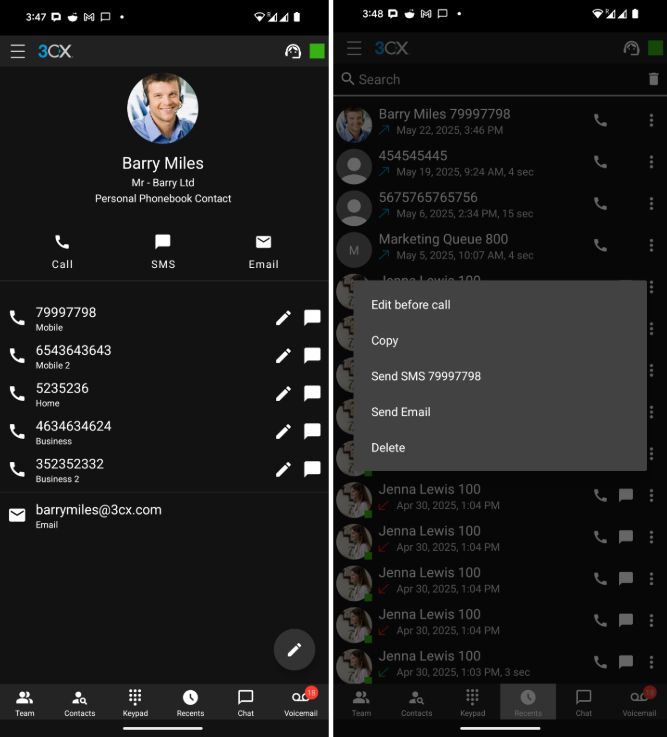The height and width of the screenshot is (737, 667).
Task: Select Copy in context menu
Action: (x=500, y=340)
